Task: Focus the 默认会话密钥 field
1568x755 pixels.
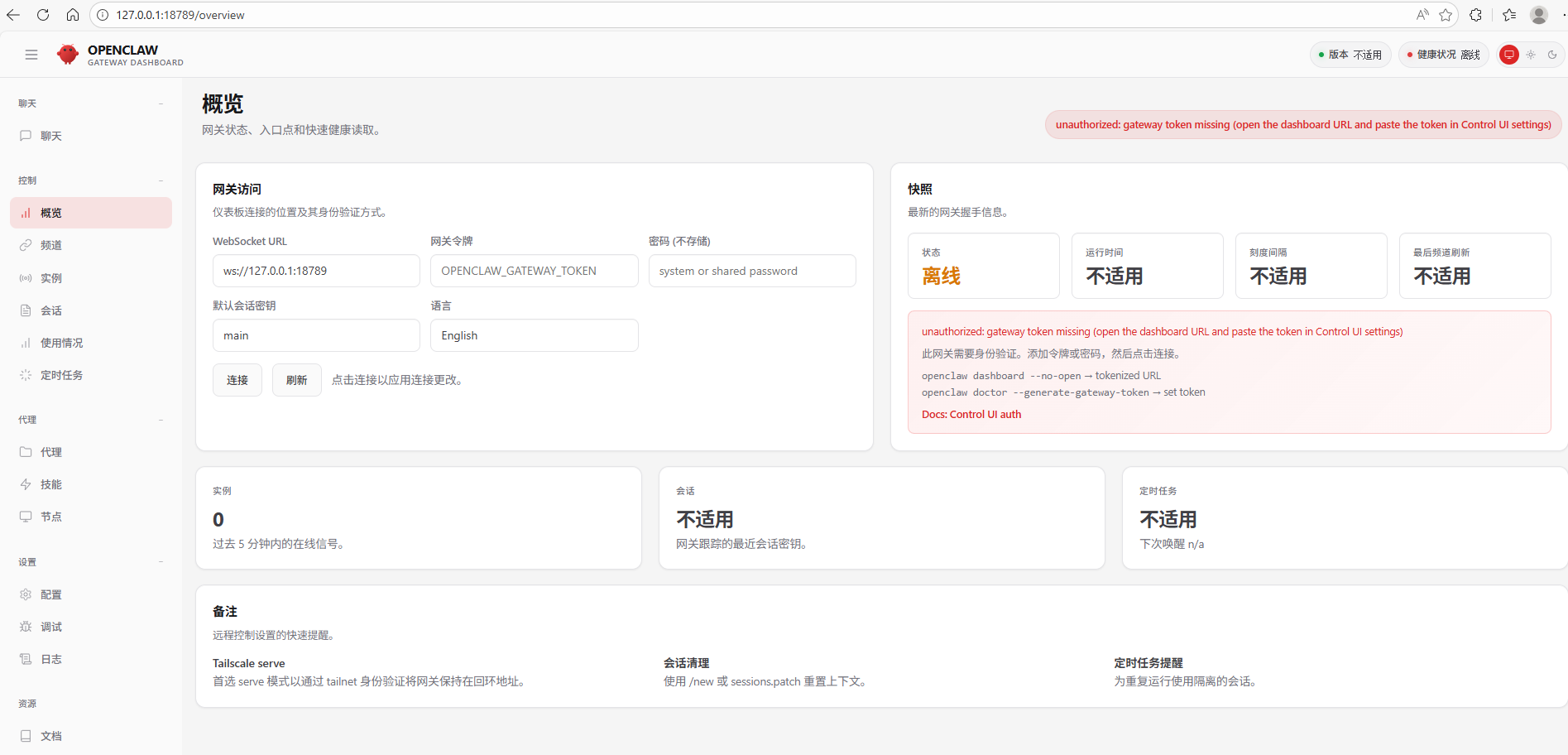Action: 316,335
